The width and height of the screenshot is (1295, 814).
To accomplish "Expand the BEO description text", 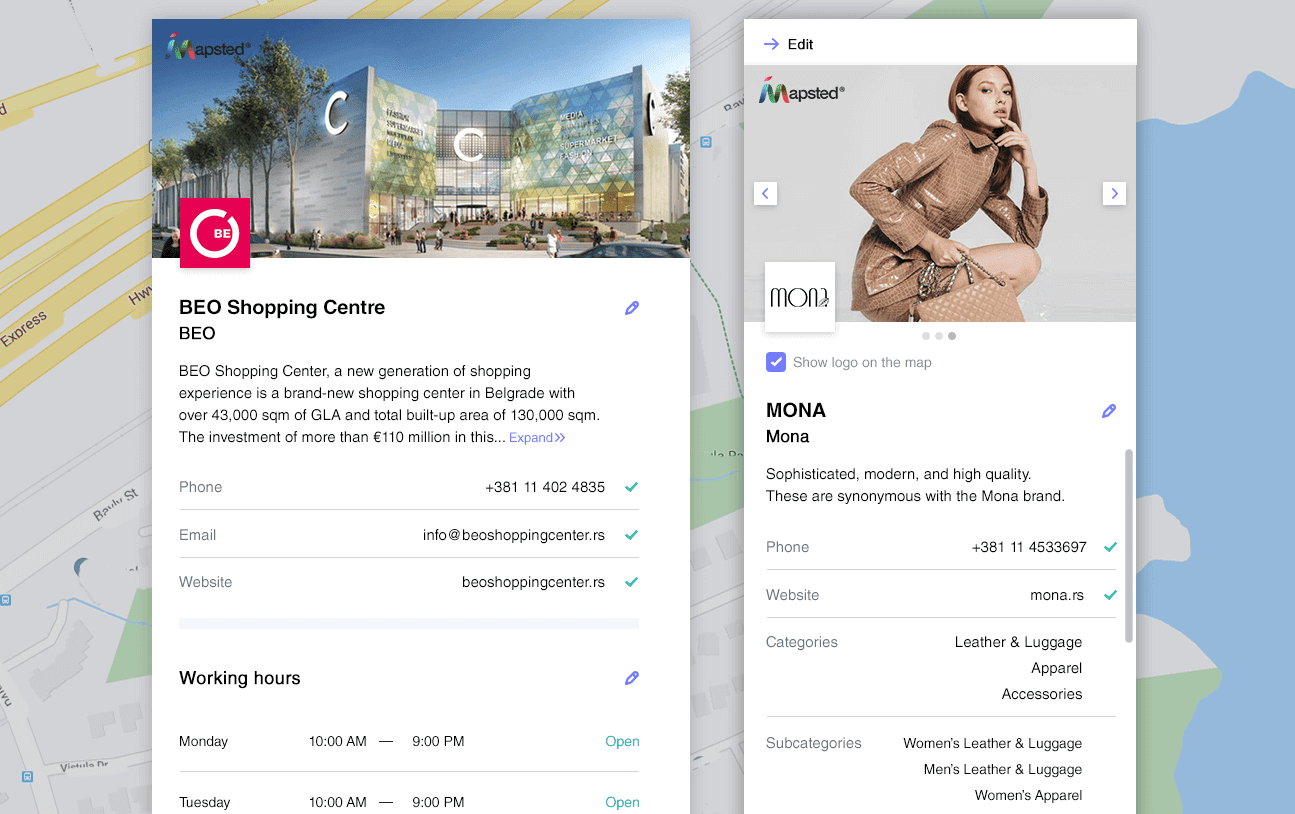I will [x=537, y=437].
